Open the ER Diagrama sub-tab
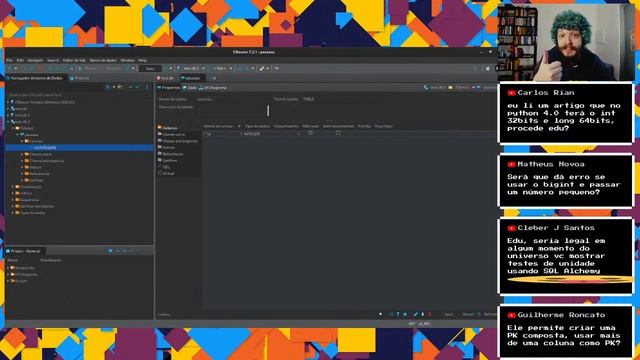The image size is (640, 360). [x=213, y=88]
